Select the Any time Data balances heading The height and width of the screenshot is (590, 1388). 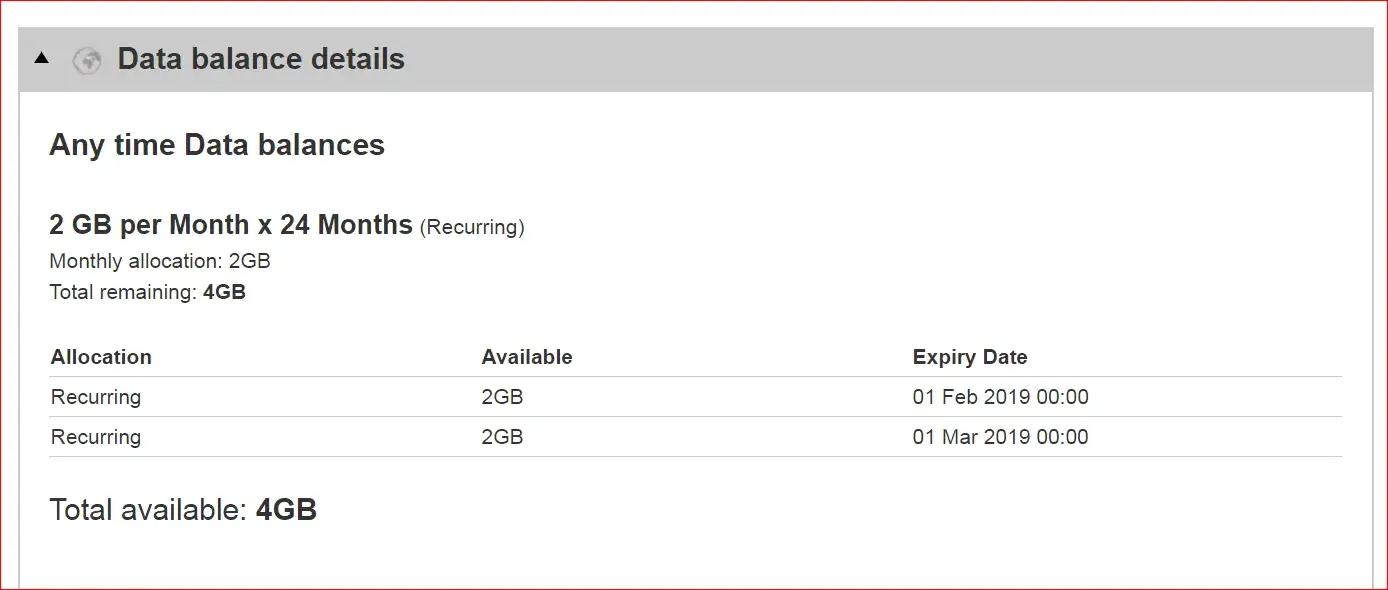tap(217, 145)
